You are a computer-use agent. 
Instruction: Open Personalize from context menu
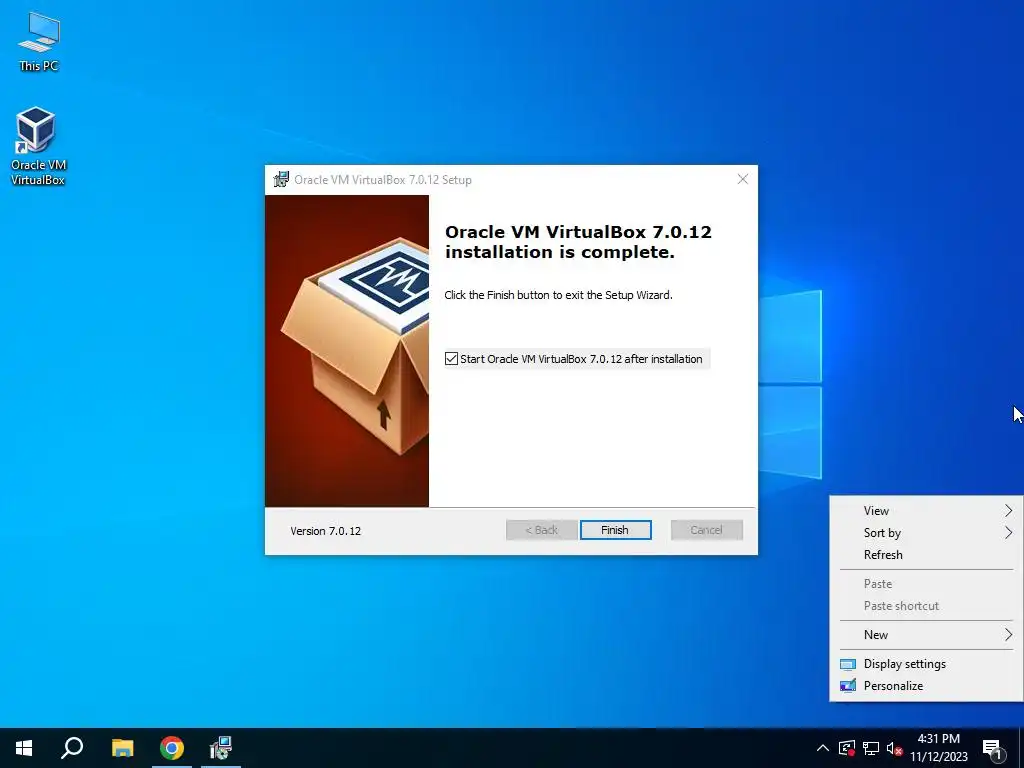pos(926,686)
